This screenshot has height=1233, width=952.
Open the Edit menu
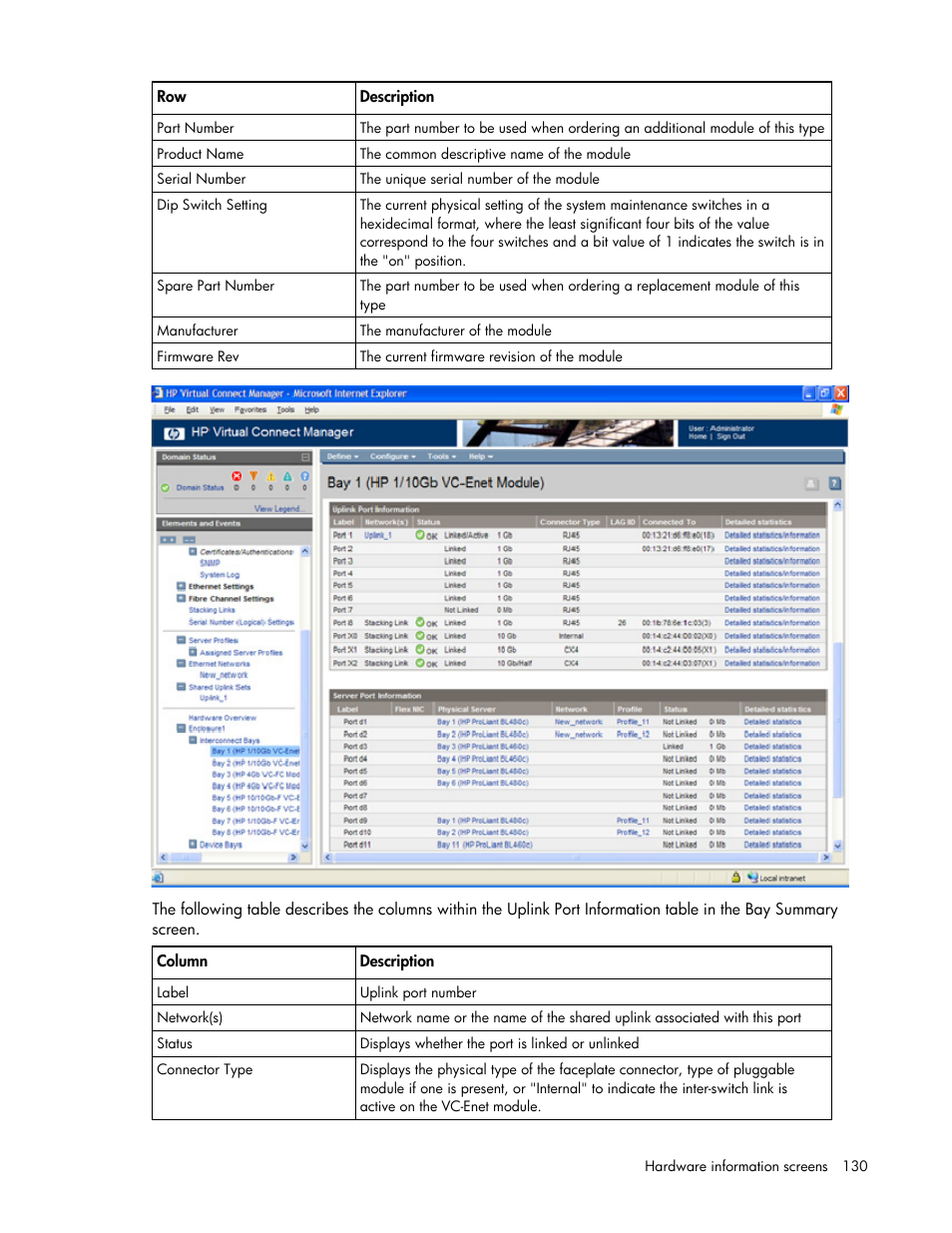192,409
